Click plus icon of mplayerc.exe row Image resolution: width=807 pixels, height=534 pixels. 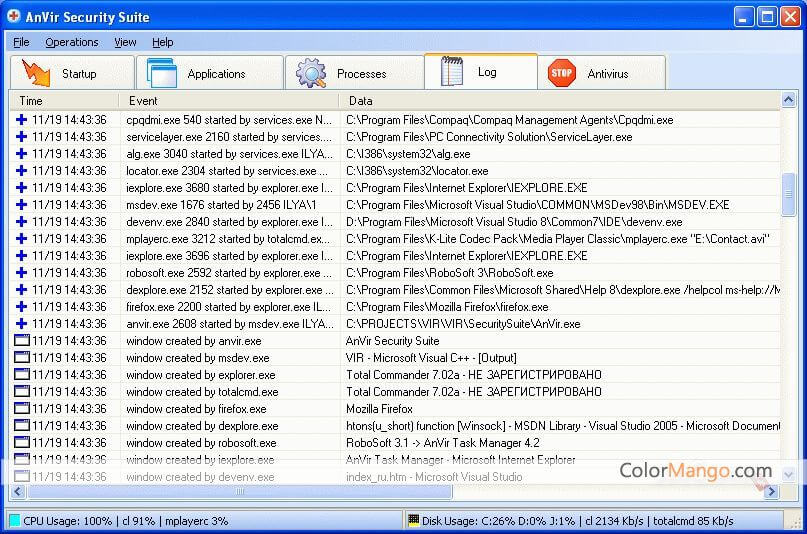click(21, 238)
